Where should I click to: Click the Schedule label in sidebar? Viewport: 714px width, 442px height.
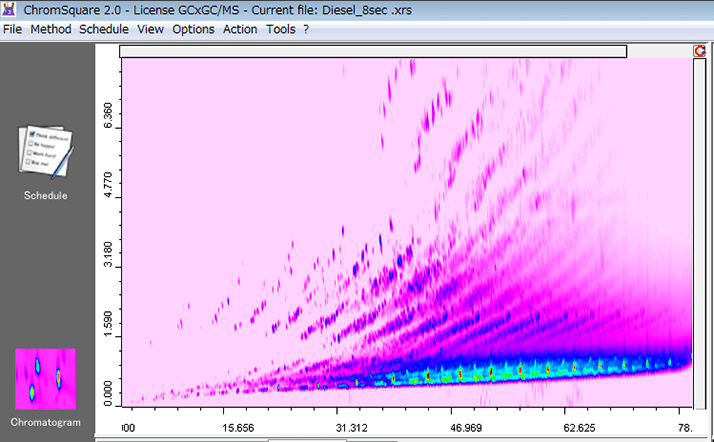tap(45, 195)
